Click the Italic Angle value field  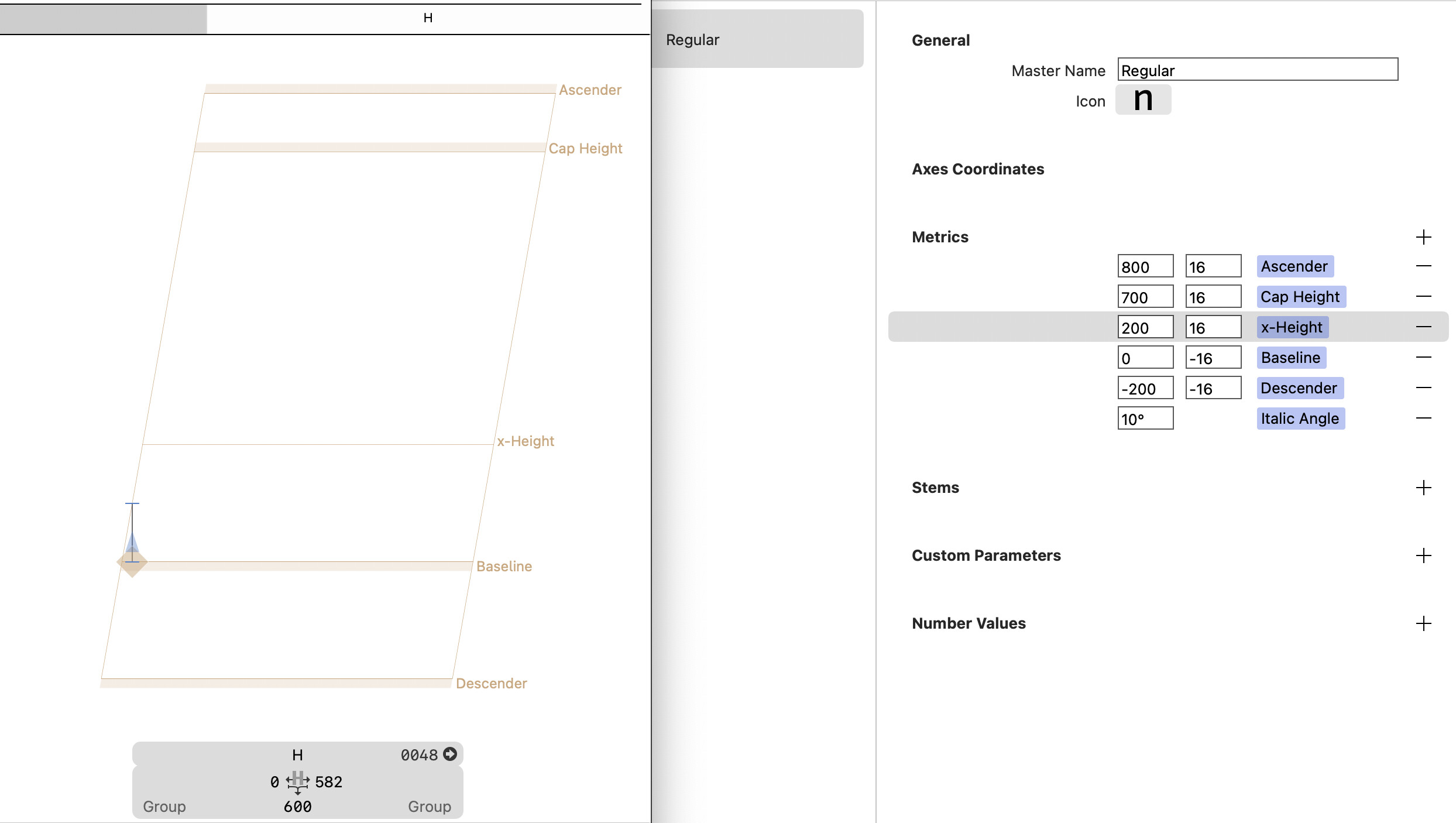pyautogui.click(x=1145, y=419)
